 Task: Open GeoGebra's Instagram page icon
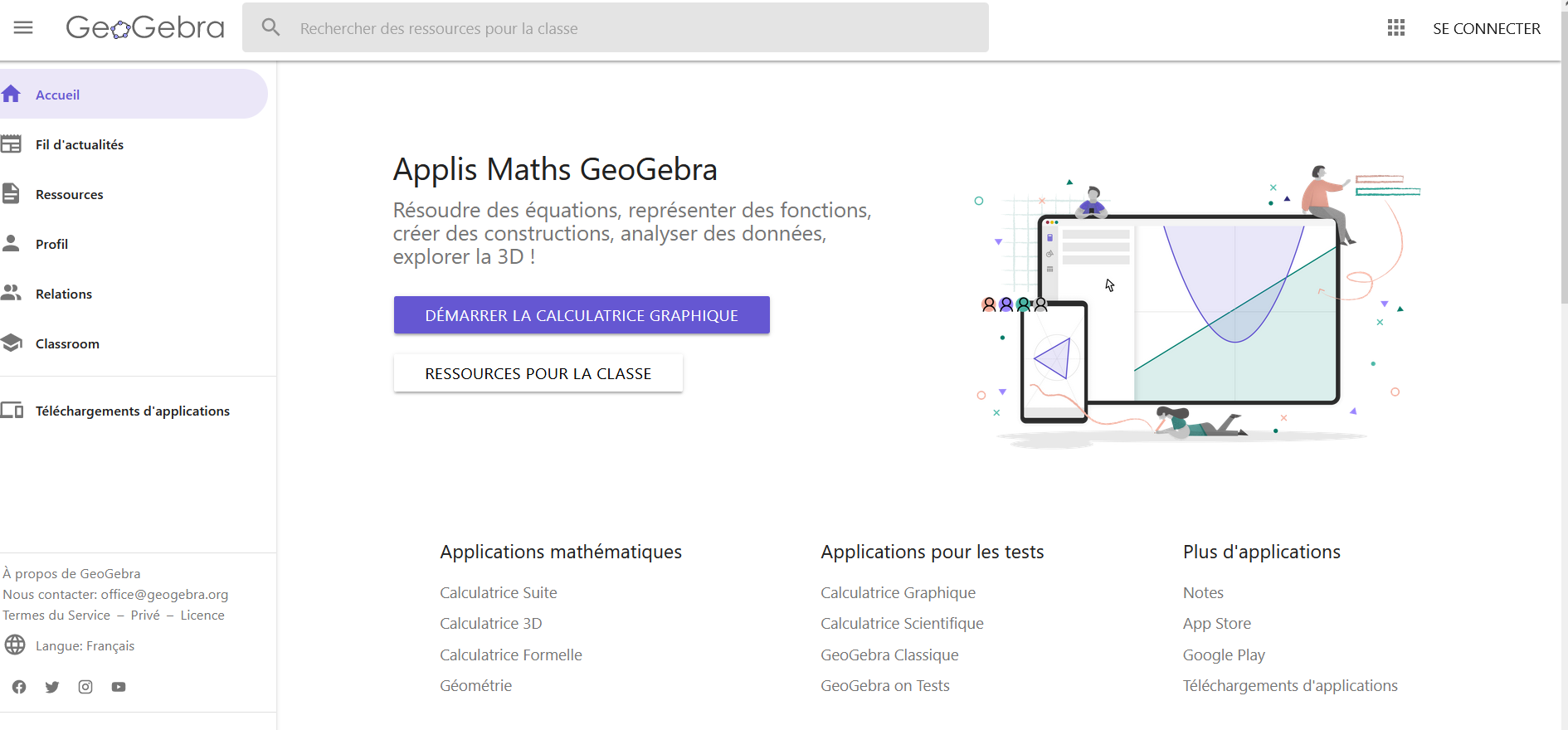(x=85, y=687)
